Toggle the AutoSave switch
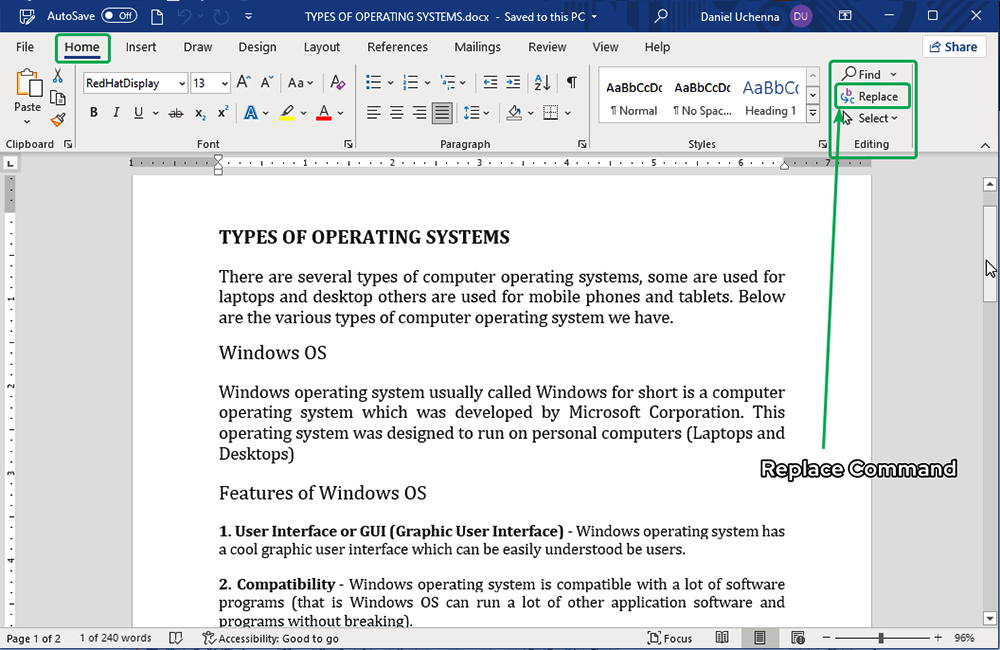The image size is (1000, 650). tap(119, 16)
